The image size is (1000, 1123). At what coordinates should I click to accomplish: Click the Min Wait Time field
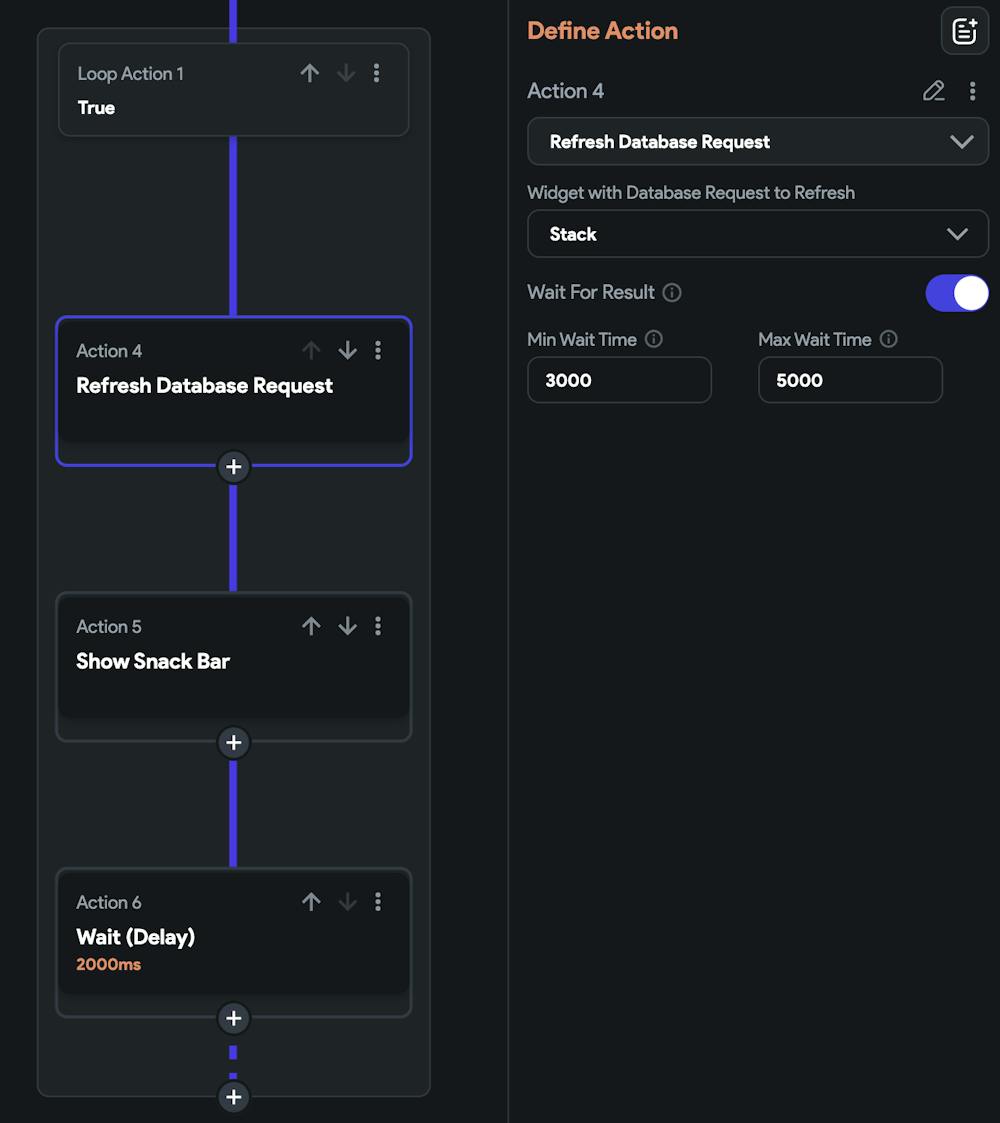[x=619, y=380]
